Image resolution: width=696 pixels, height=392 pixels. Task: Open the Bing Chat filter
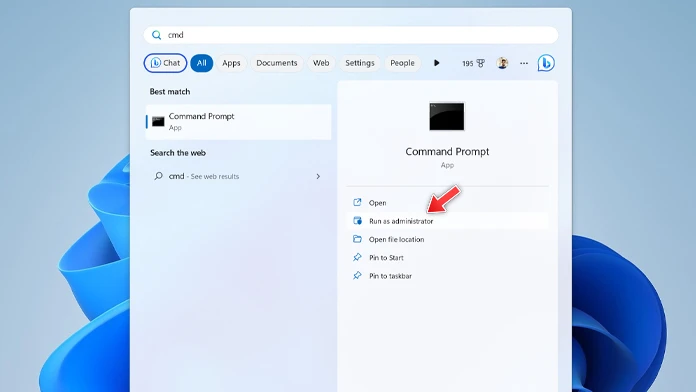click(165, 63)
